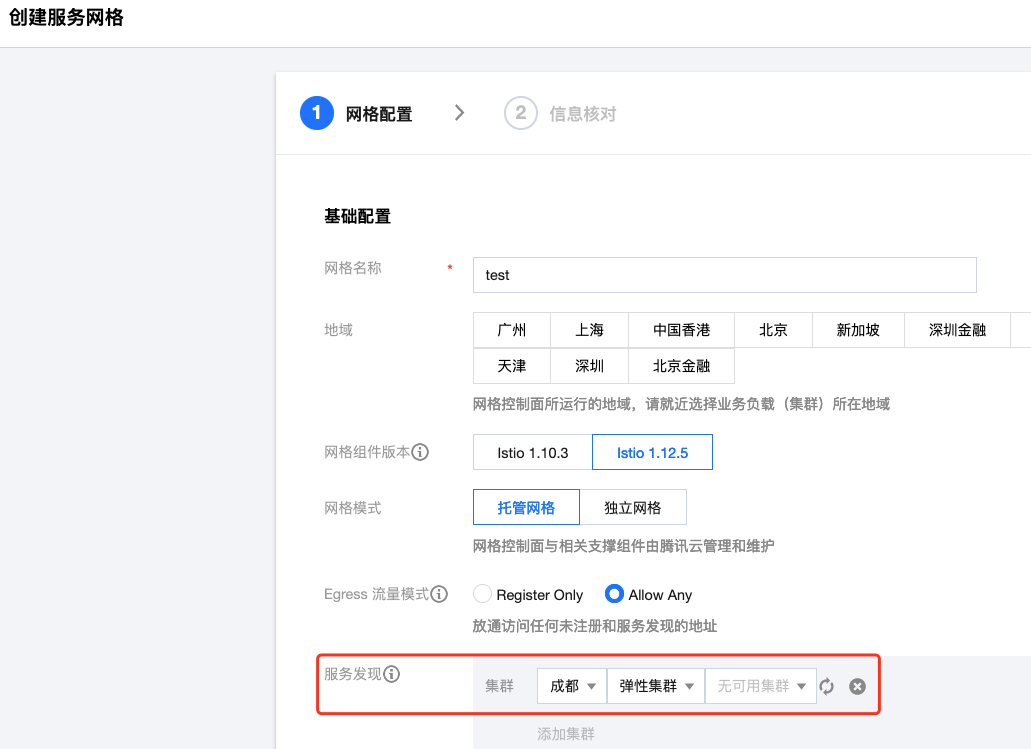Click the 添加集群 link

tap(567, 734)
